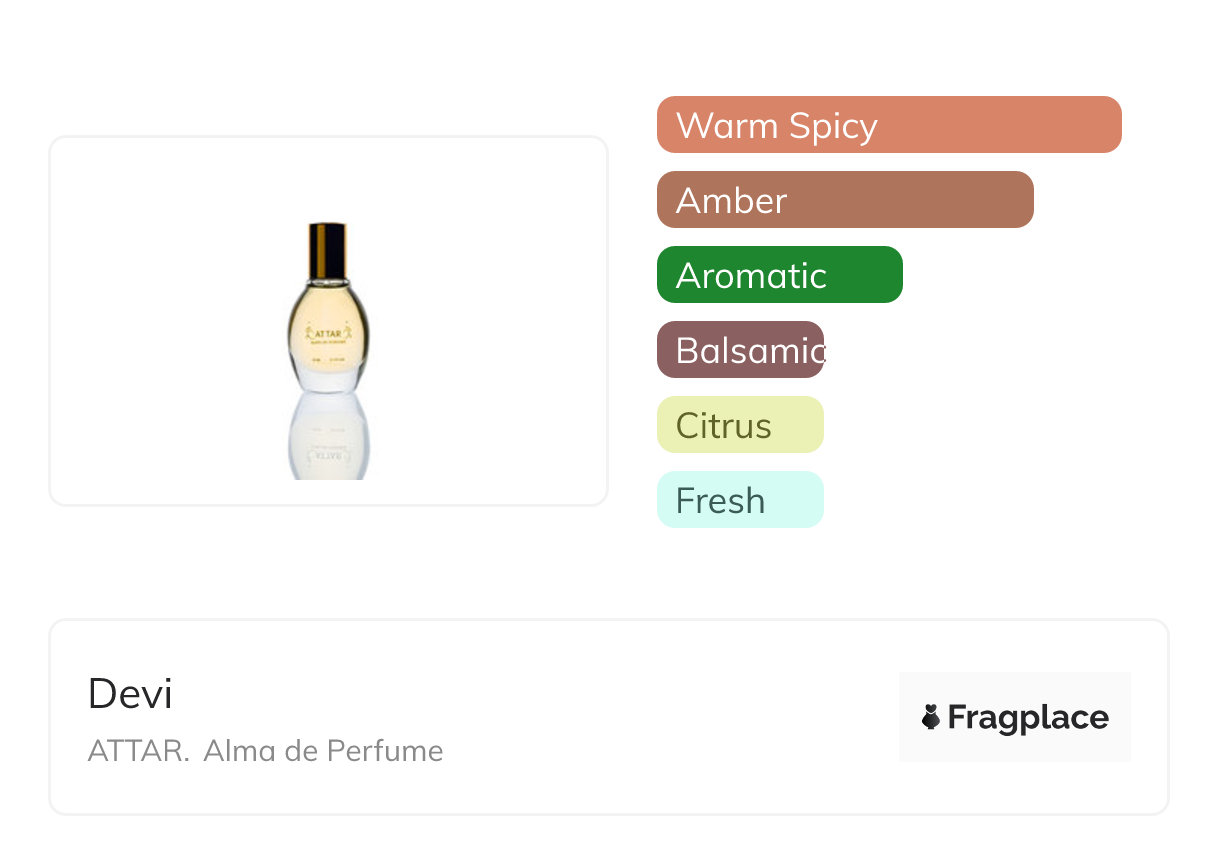Select the Balsamic accord bar
The image size is (1218, 864).
coord(740,350)
